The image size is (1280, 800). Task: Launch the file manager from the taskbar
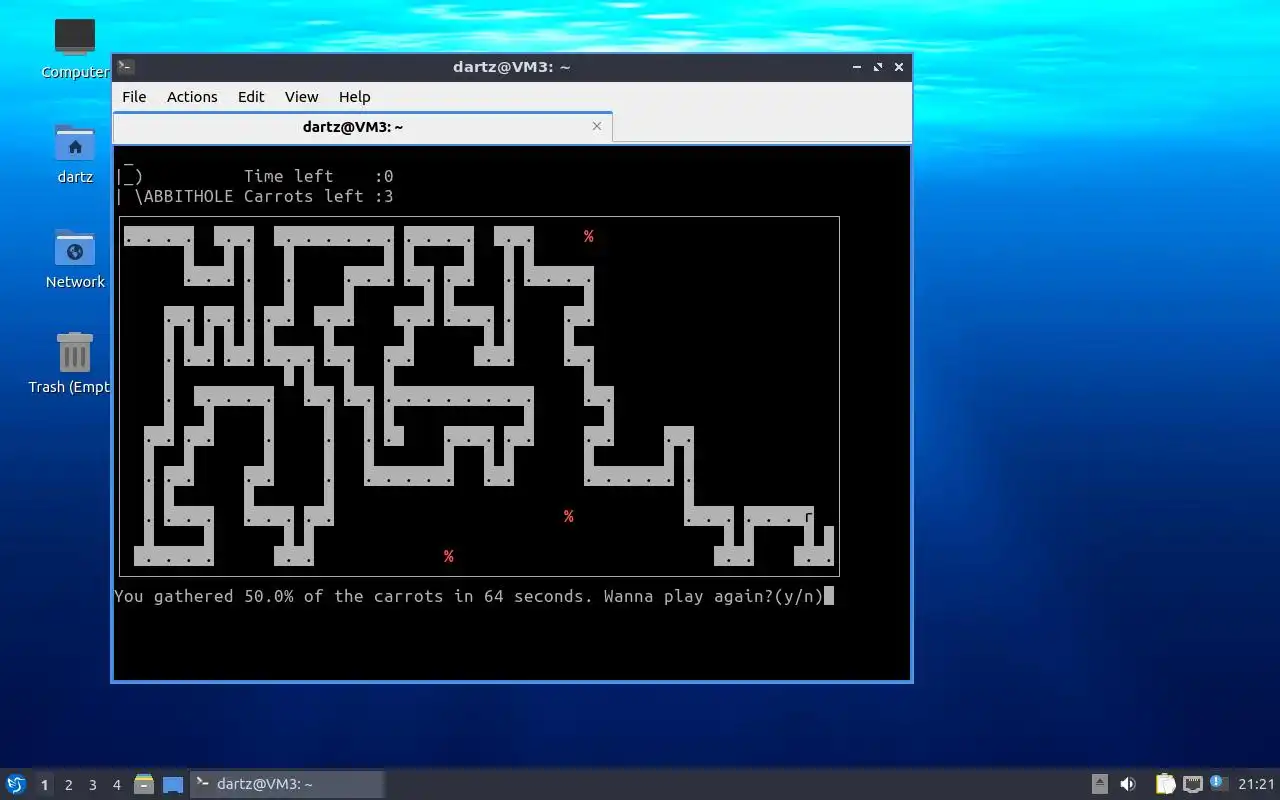pyautogui.click(x=144, y=784)
